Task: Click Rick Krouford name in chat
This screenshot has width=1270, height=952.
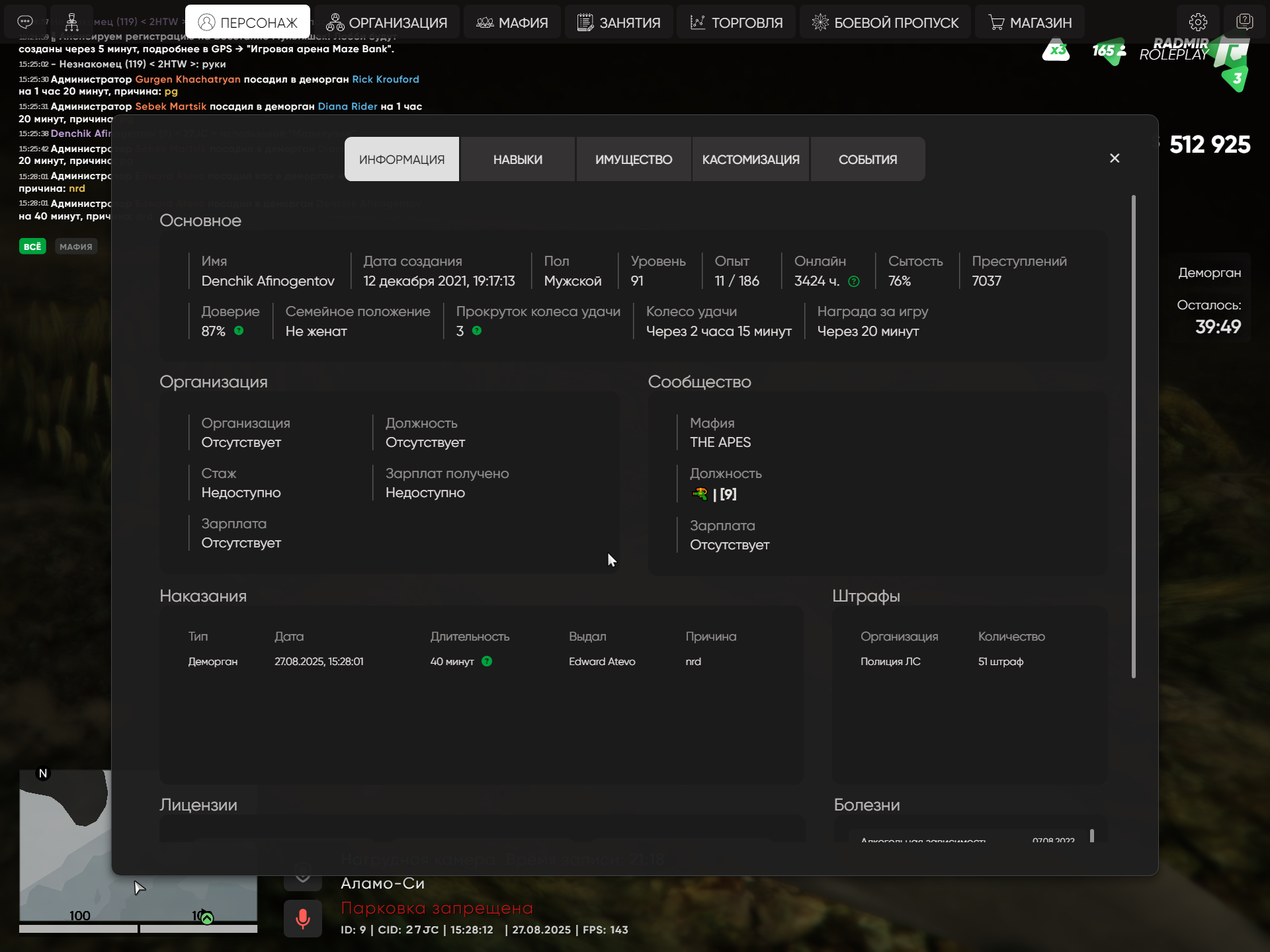Action: (386, 79)
